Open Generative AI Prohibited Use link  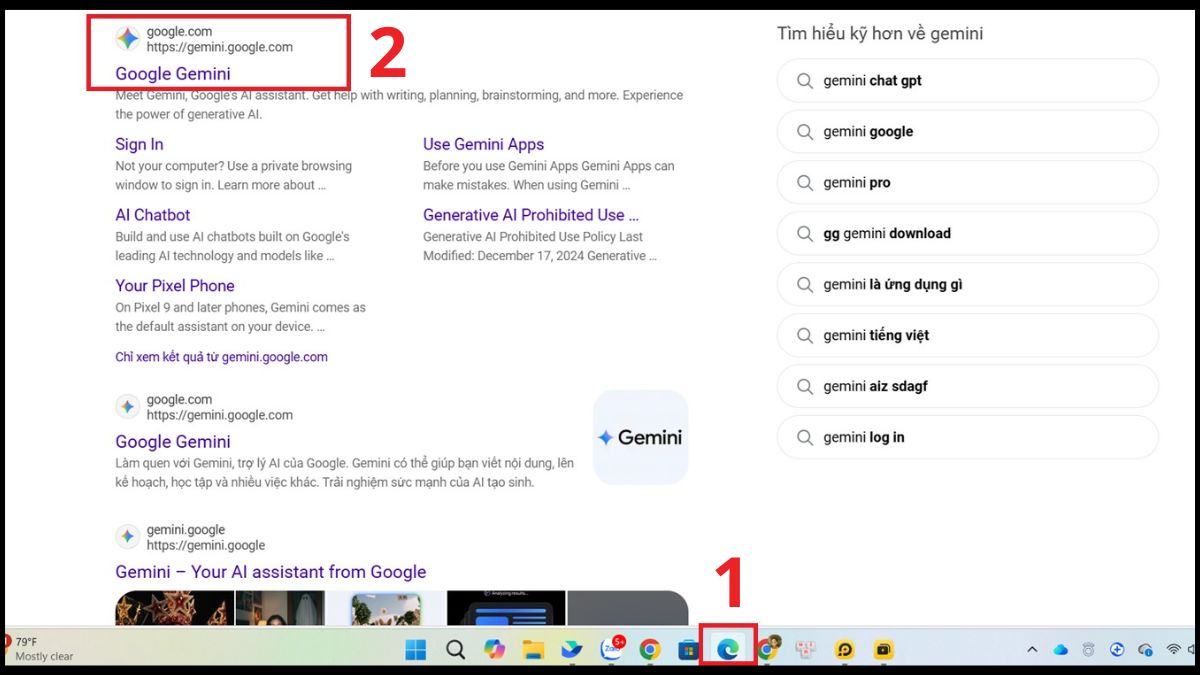[531, 214]
